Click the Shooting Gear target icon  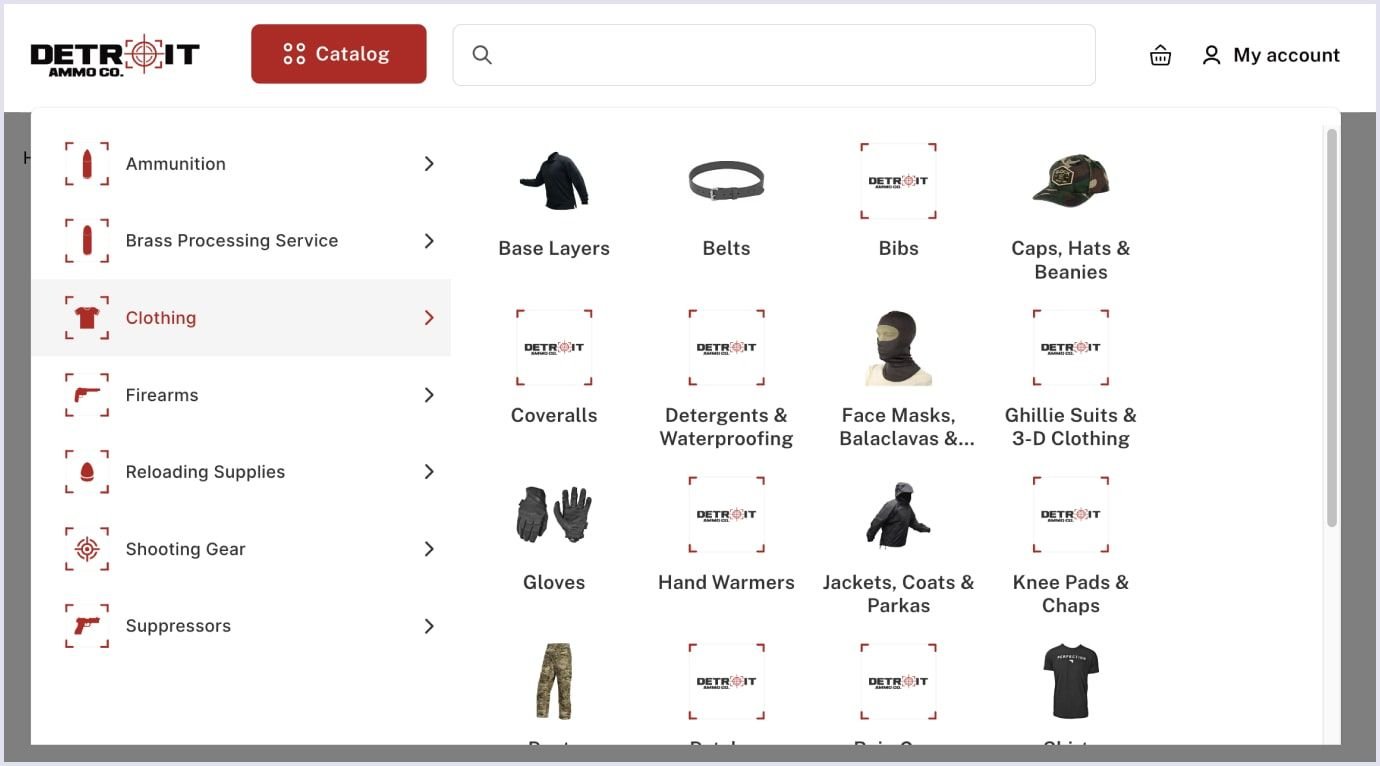click(x=87, y=549)
